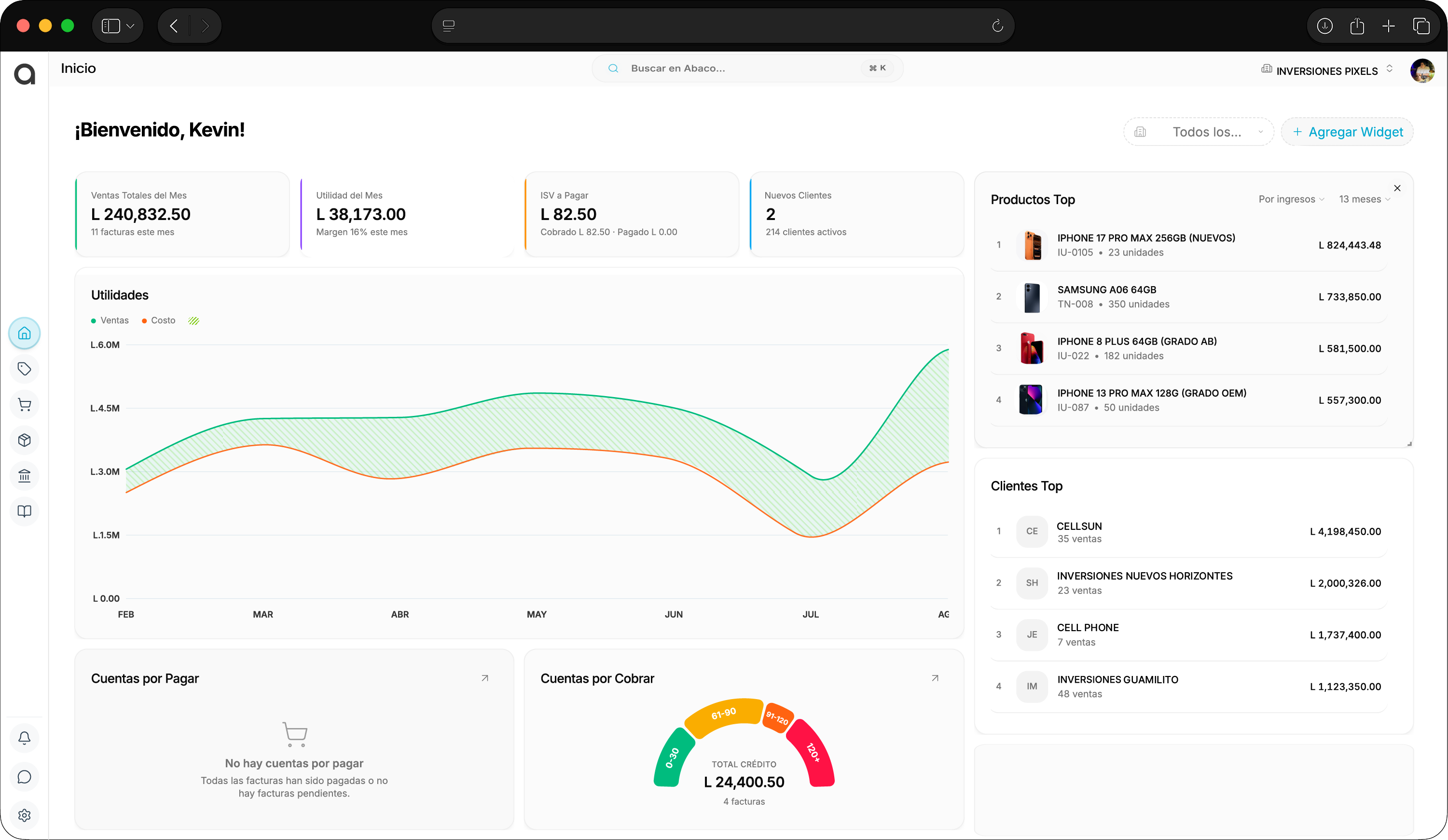Open the price tag sidebar icon
1448x840 pixels.
pyautogui.click(x=24, y=369)
